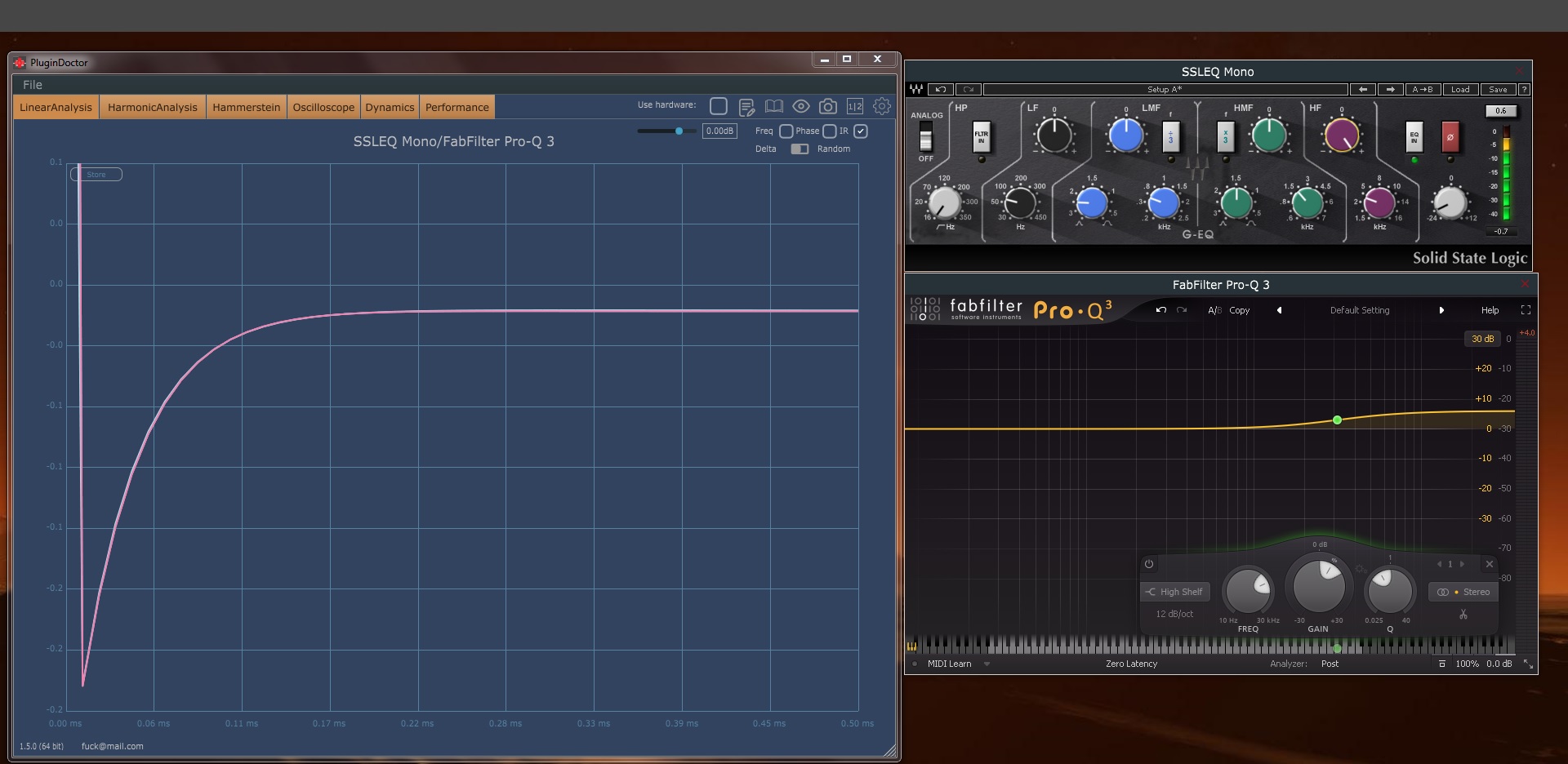Click the eye icon in PluginDoctor toolbar
The image size is (1568, 764).
[x=800, y=106]
